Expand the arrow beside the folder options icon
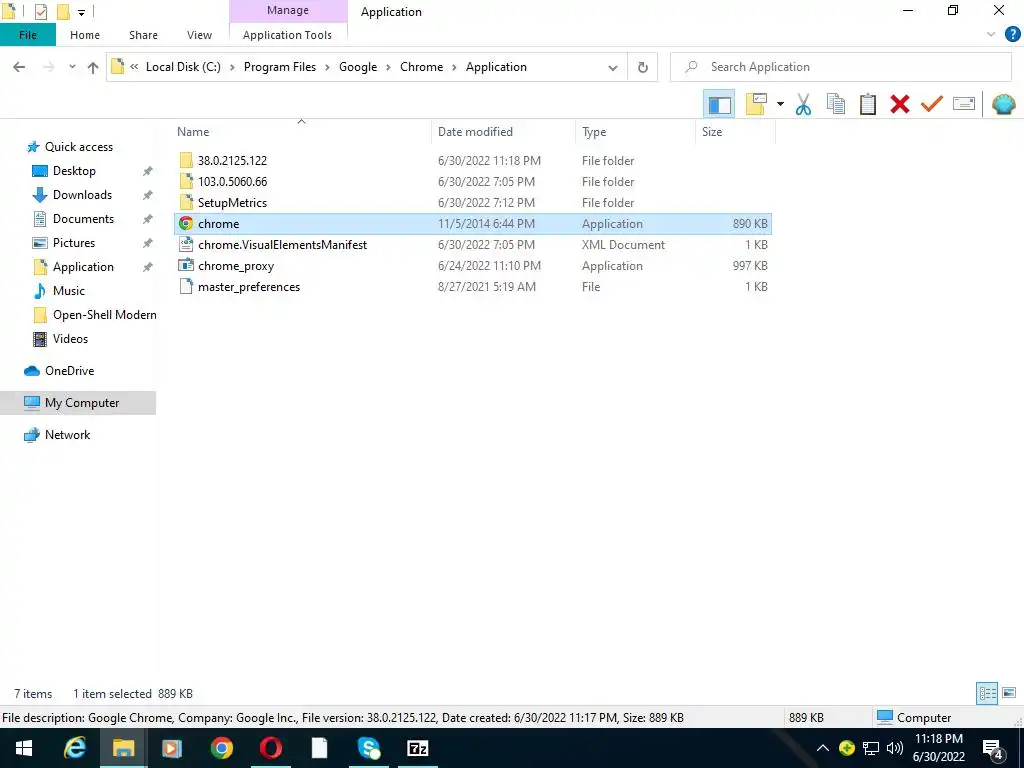This screenshot has width=1024, height=768. [780, 104]
